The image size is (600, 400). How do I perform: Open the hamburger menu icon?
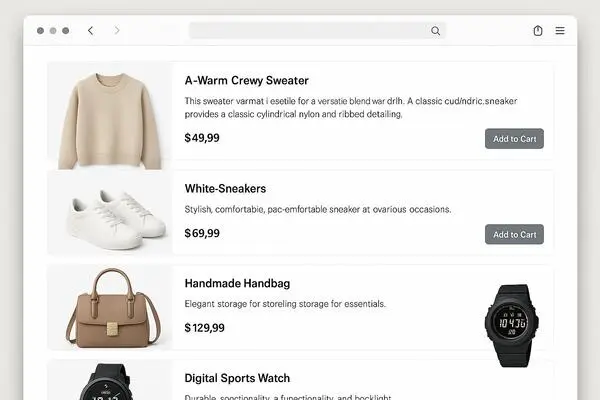[x=560, y=31]
